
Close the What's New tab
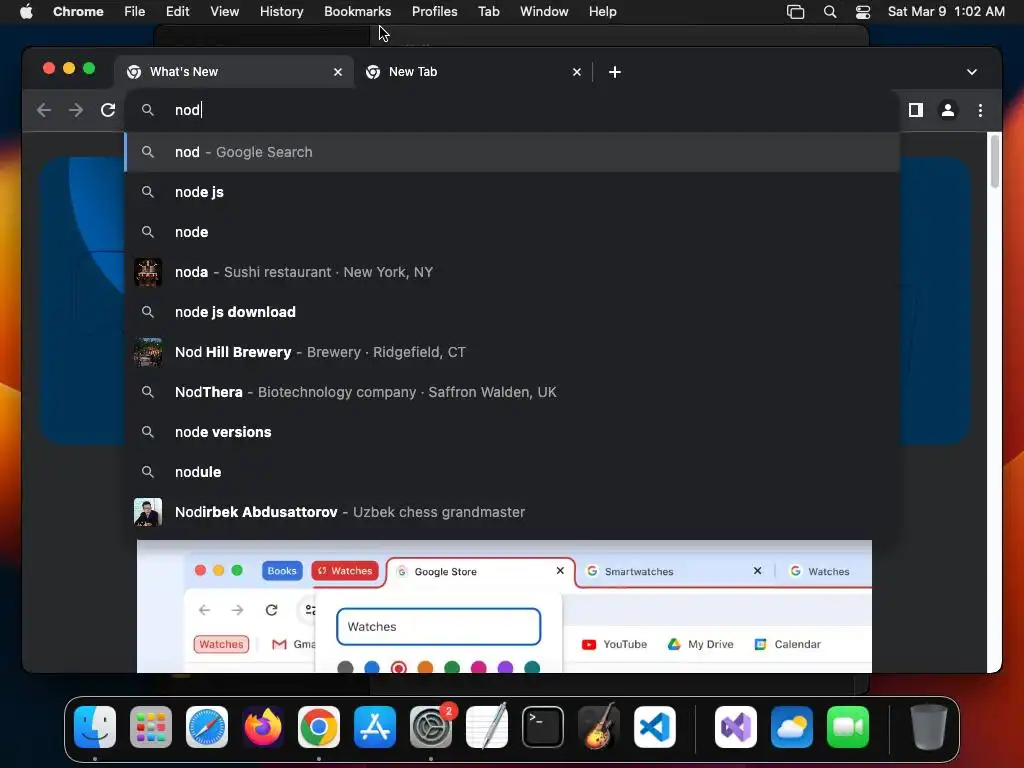[x=338, y=72]
